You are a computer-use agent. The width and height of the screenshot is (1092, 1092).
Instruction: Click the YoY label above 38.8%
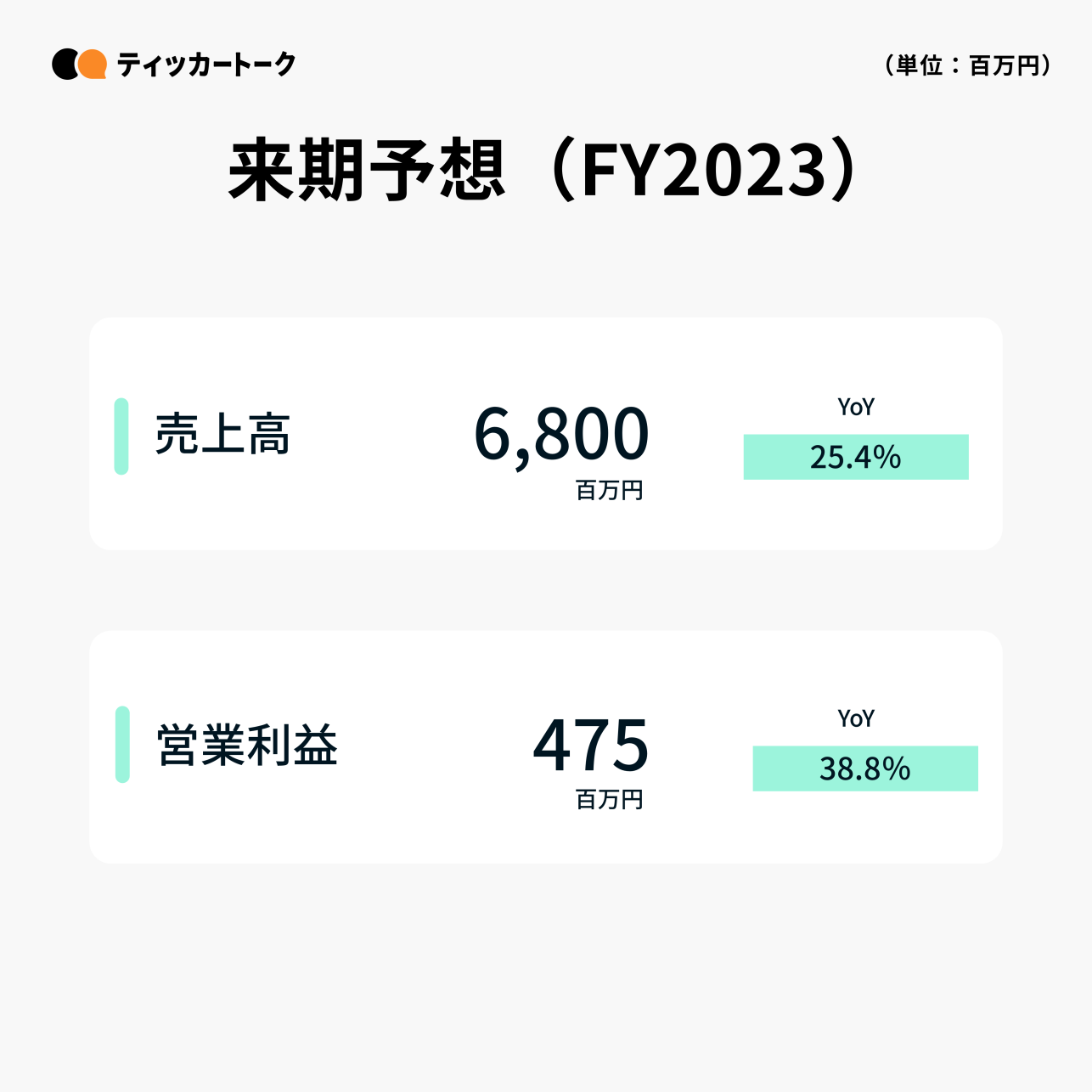pos(855,719)
